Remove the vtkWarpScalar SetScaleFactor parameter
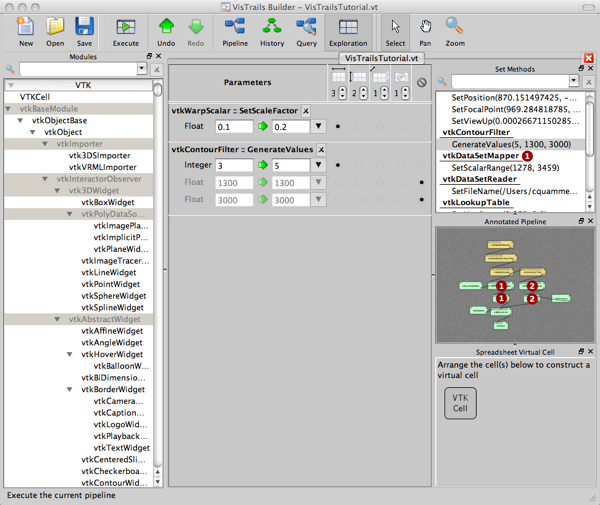Image resolution: width=600 pixels, height=505 pixels. [306, 111]
